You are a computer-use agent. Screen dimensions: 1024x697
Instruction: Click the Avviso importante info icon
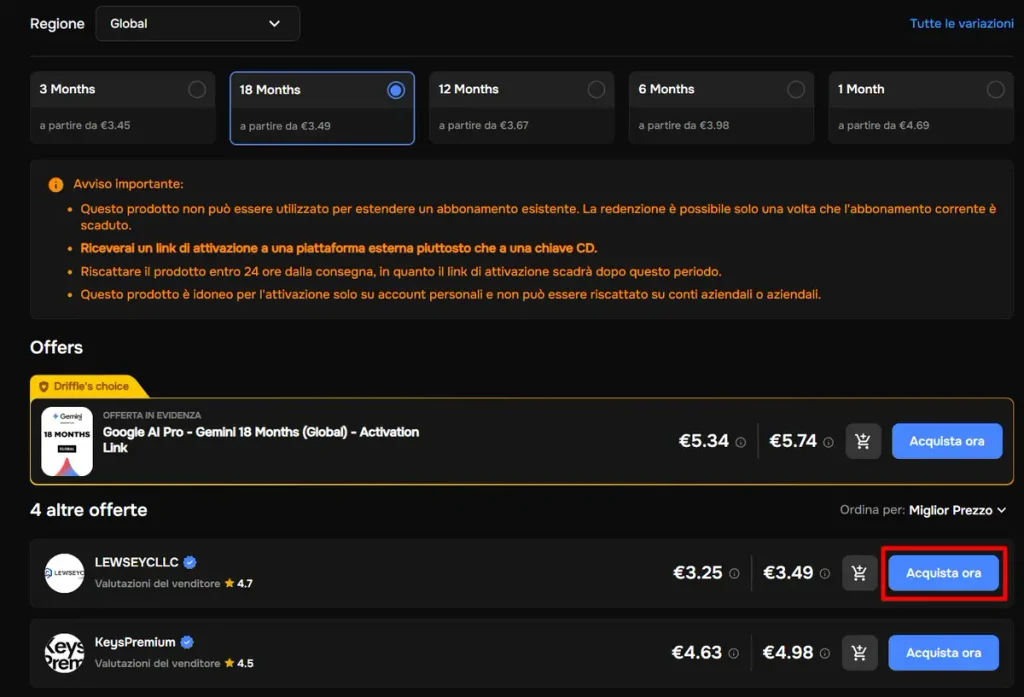[56, 185]
